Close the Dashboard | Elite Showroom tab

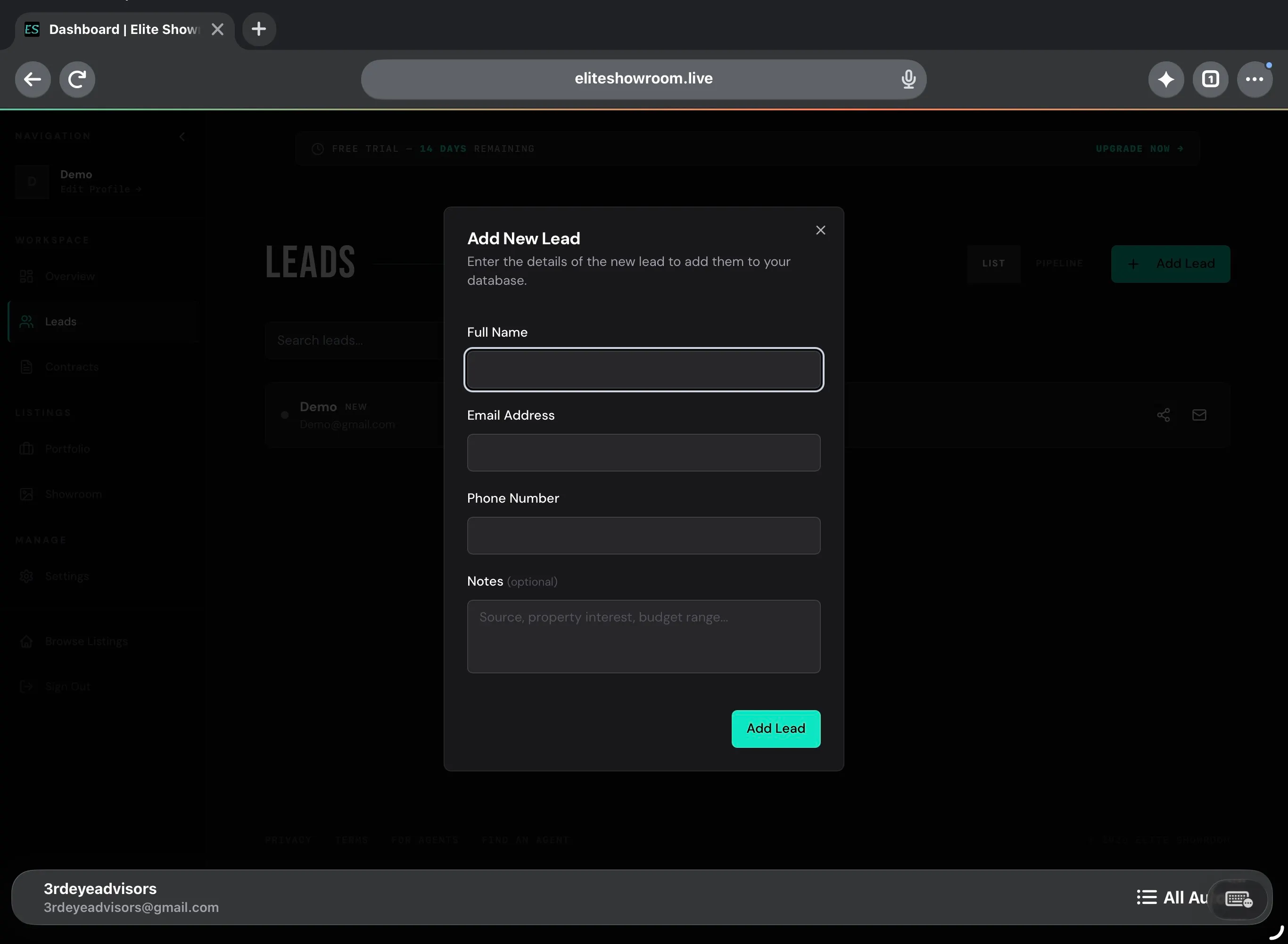click(217, 29)
